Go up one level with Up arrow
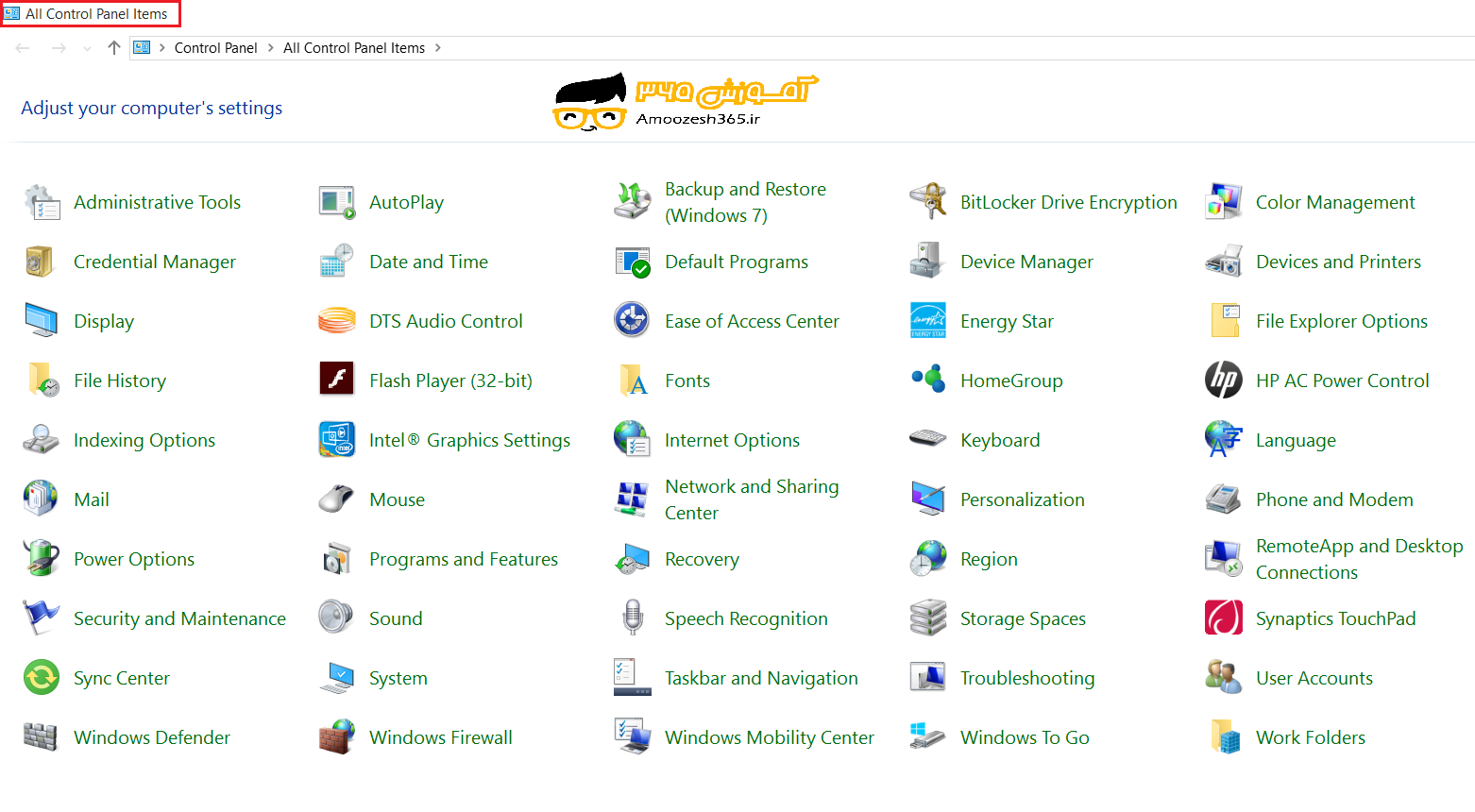The width and height of the screenshot is (1475, 812). [114, 48]
